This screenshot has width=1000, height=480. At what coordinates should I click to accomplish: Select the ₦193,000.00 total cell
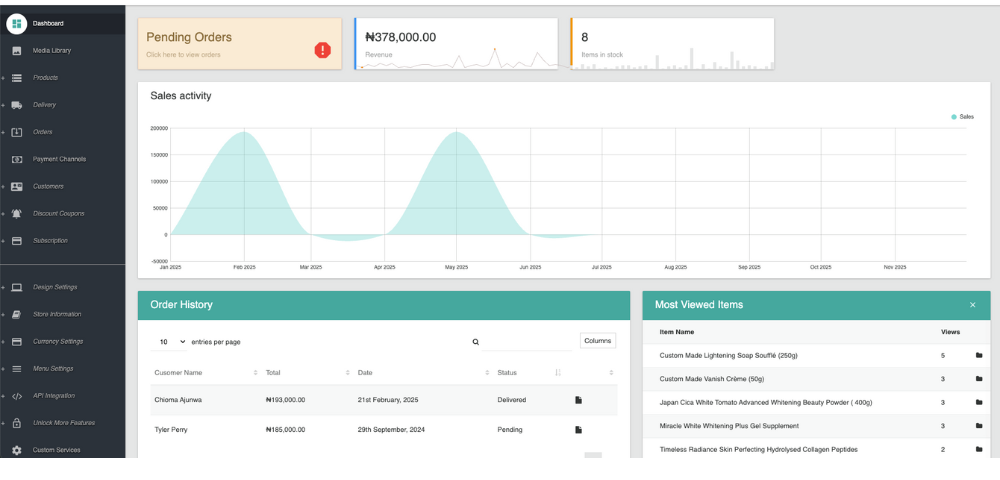285,400
